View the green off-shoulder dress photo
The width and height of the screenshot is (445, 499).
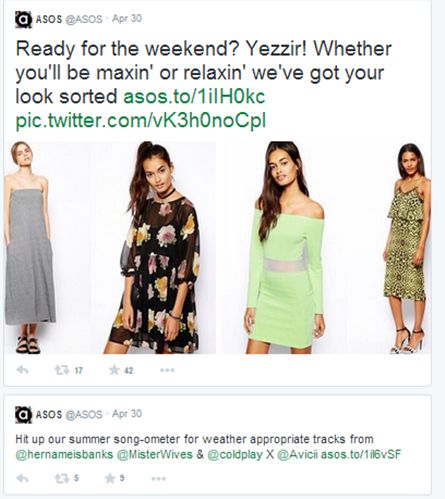(x=285, y=247)
